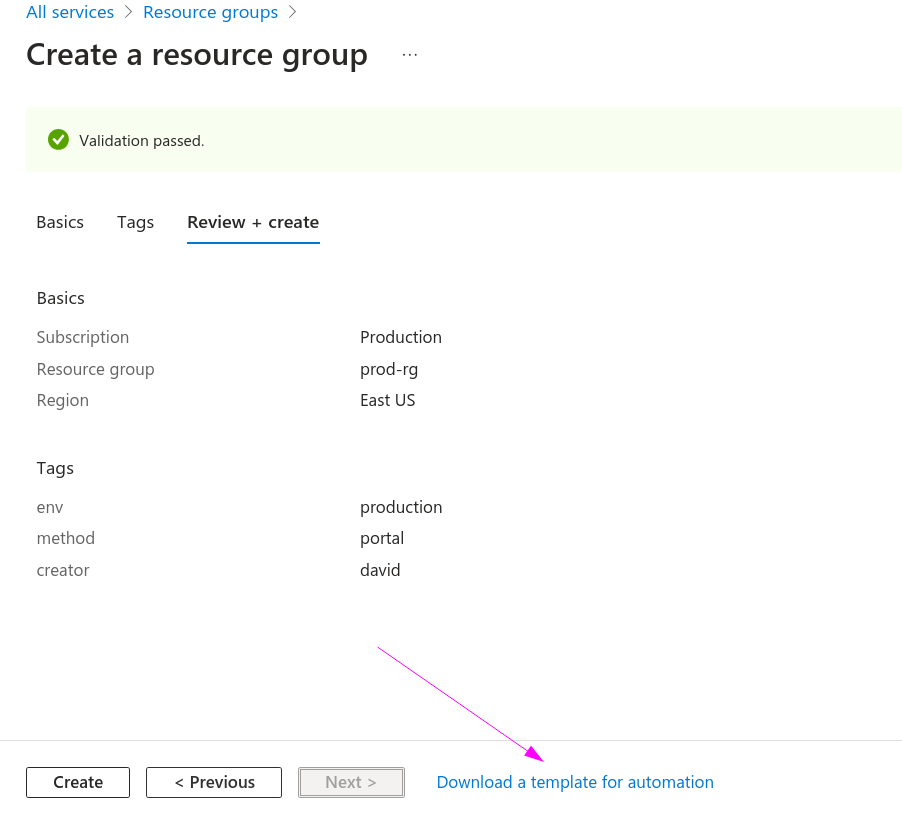
Task: Click the Validation passed message text
Action: (142, 141)
